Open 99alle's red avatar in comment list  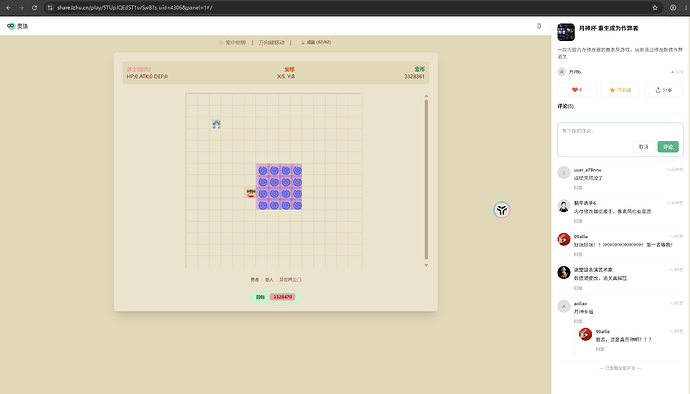tap(564, 239)
